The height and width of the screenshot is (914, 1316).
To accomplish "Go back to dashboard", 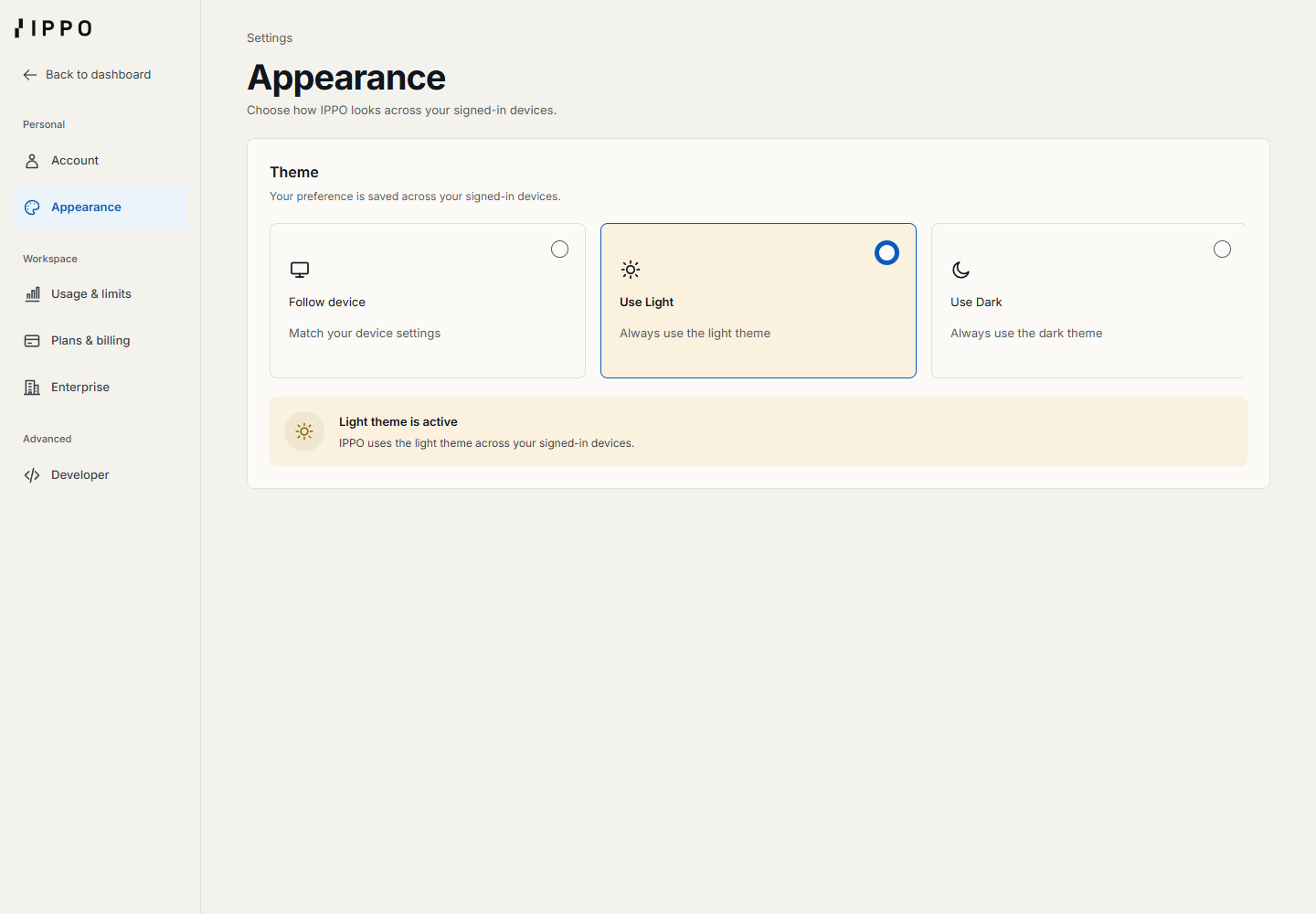I will [87, 75].
